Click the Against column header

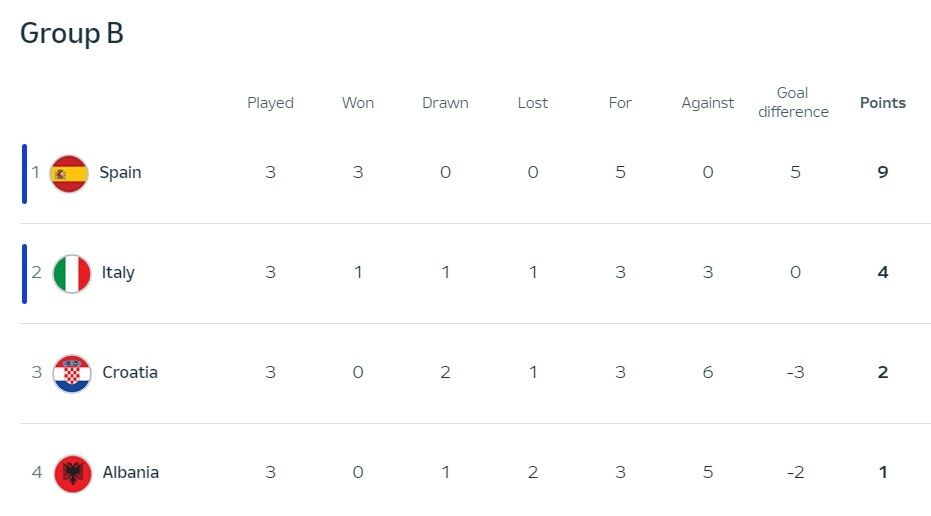(x=707, y=103)
